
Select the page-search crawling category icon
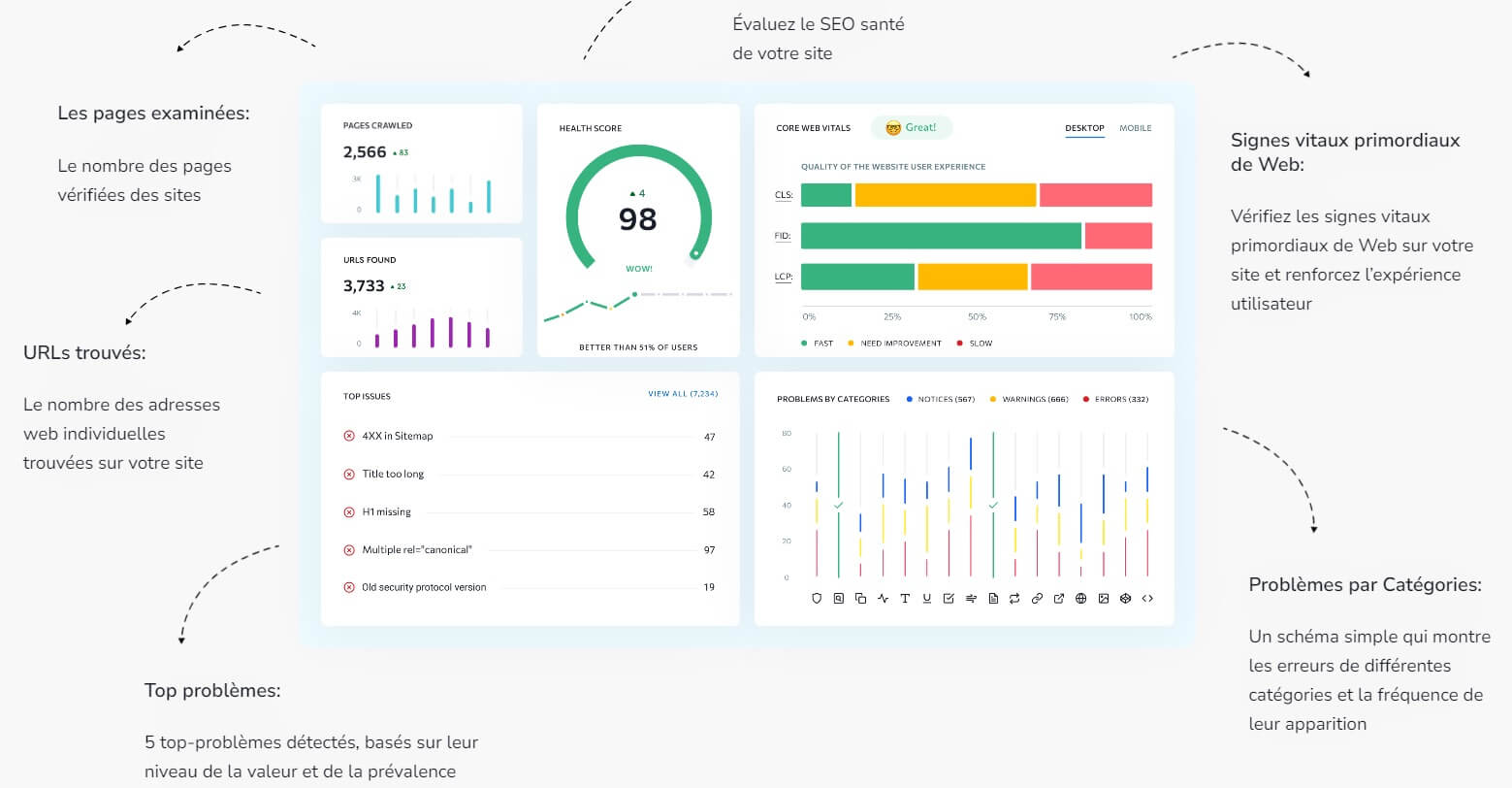point(839,599)
